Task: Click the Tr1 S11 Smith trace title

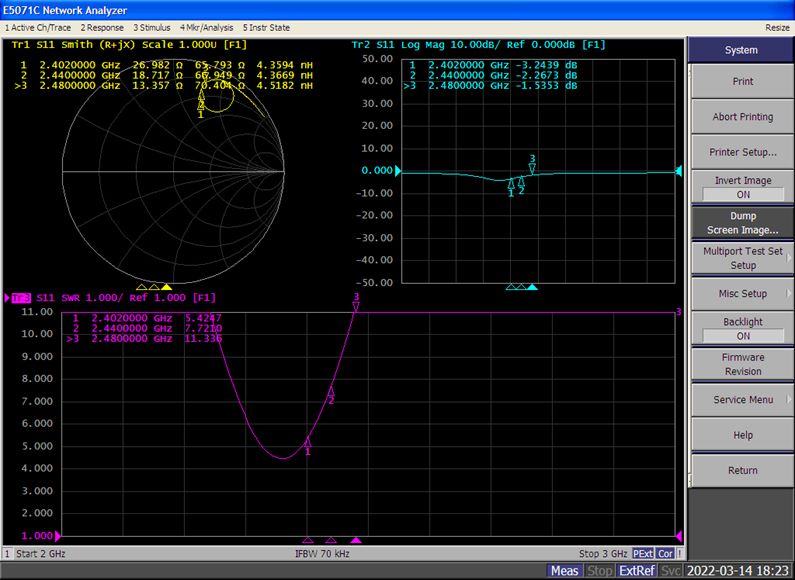Action: click(x=129, y=45)
